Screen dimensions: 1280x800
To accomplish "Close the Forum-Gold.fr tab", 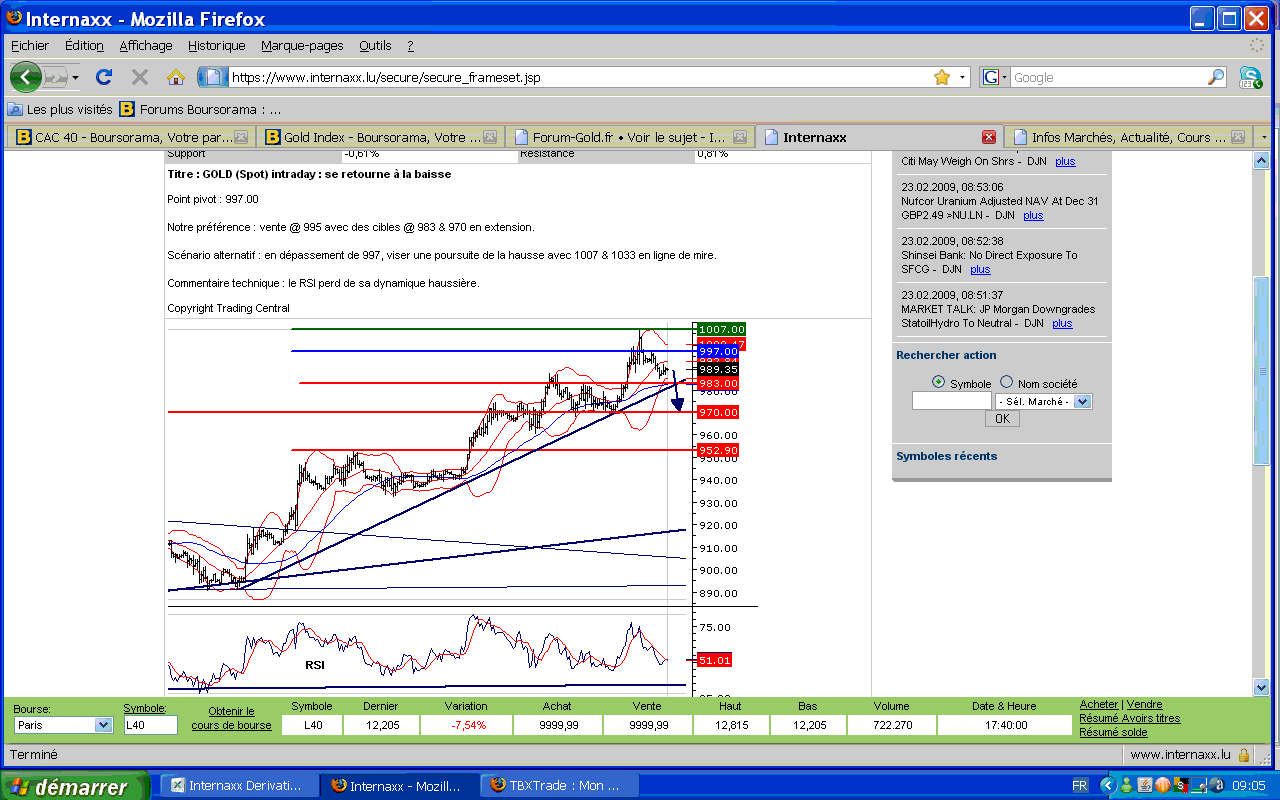I will point(739,137).
